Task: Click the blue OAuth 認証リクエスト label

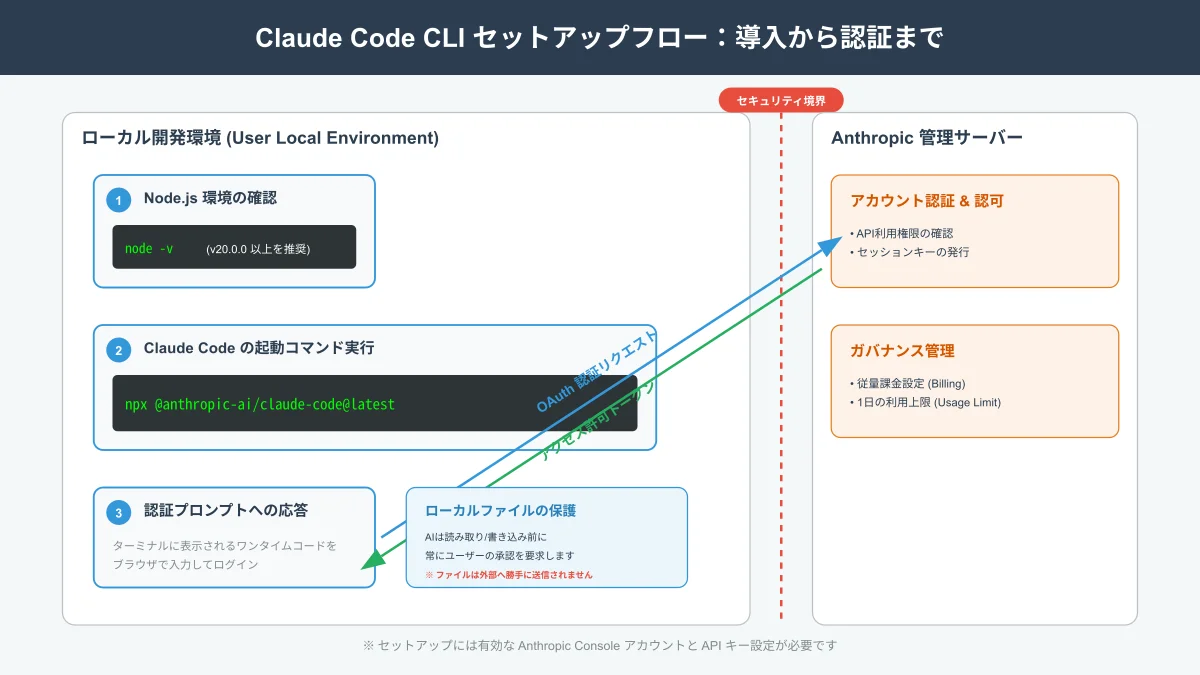Action: [x=597, y=371]
